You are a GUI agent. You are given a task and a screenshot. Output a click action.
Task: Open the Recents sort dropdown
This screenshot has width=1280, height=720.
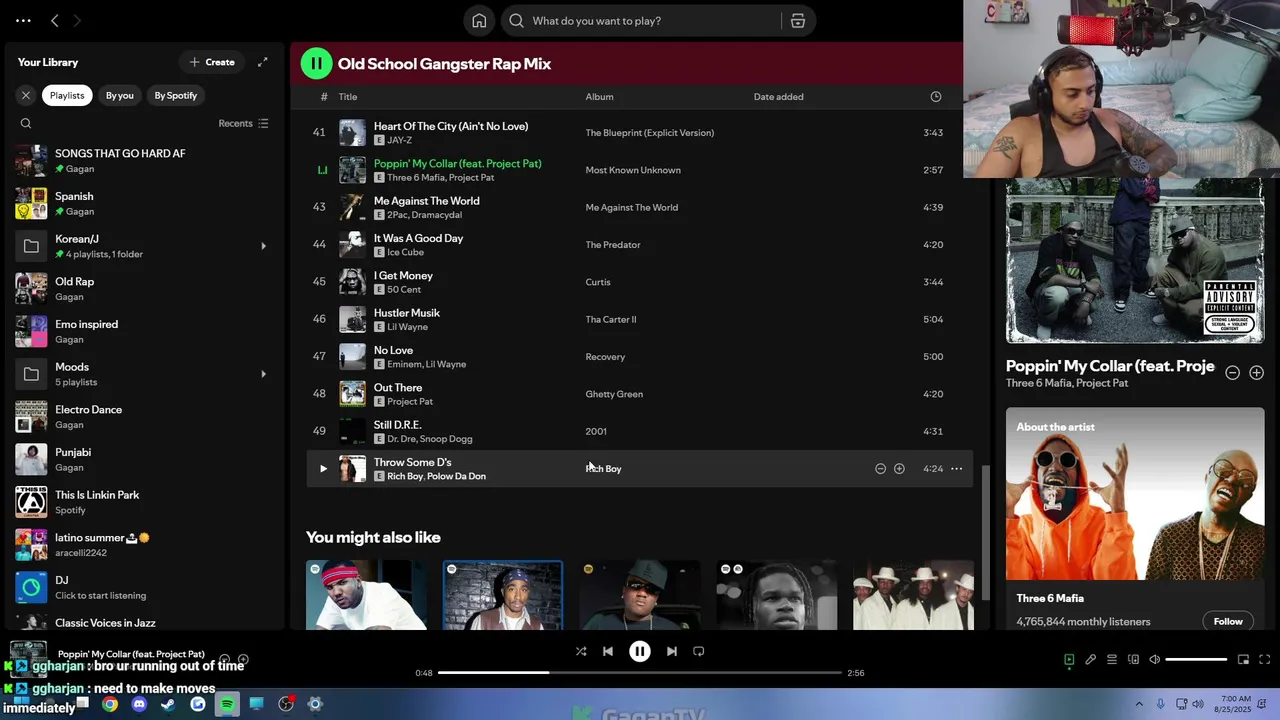coord(244,124)
